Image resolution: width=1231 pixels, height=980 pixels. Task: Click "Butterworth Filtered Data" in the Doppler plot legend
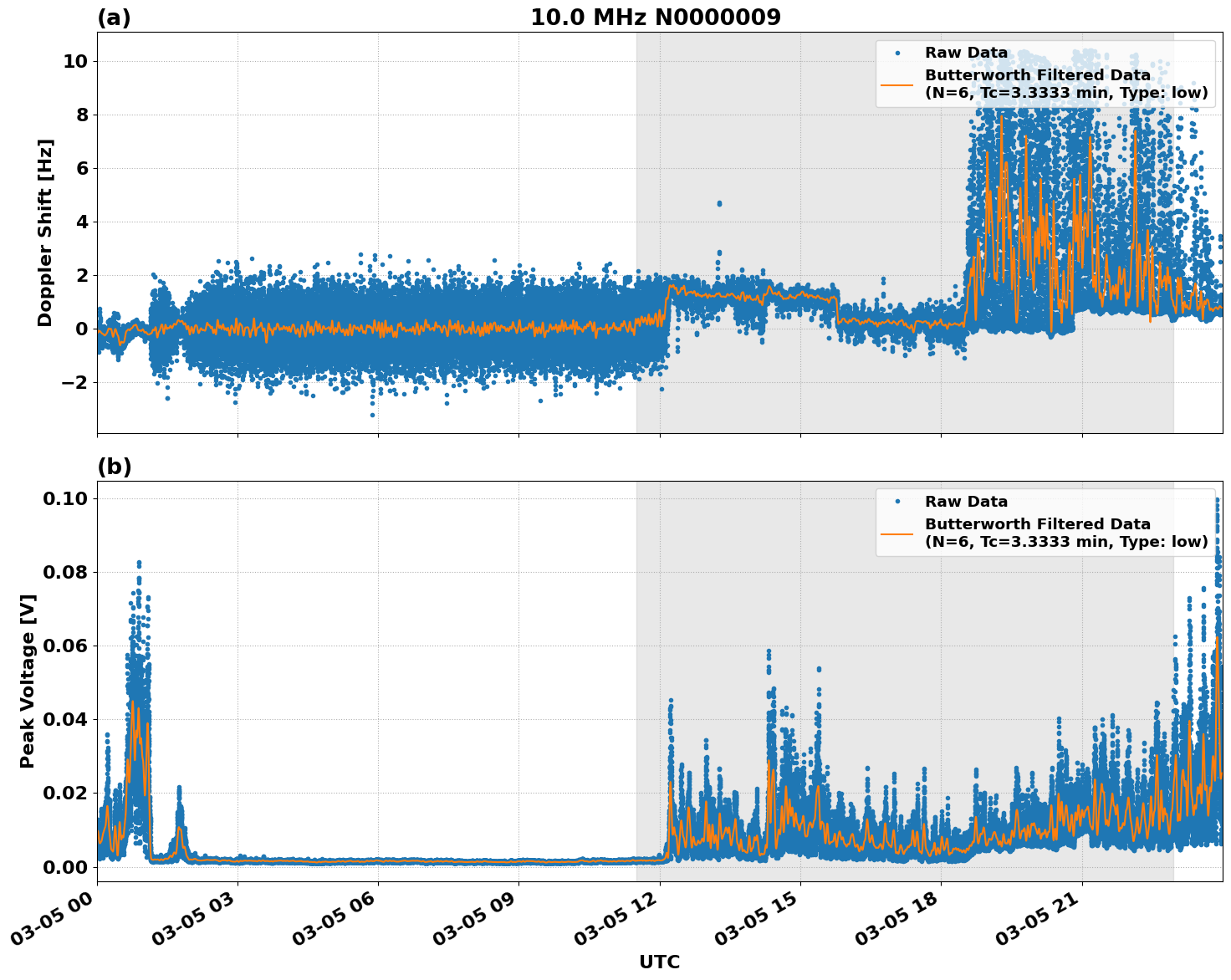pos(1038,75)
